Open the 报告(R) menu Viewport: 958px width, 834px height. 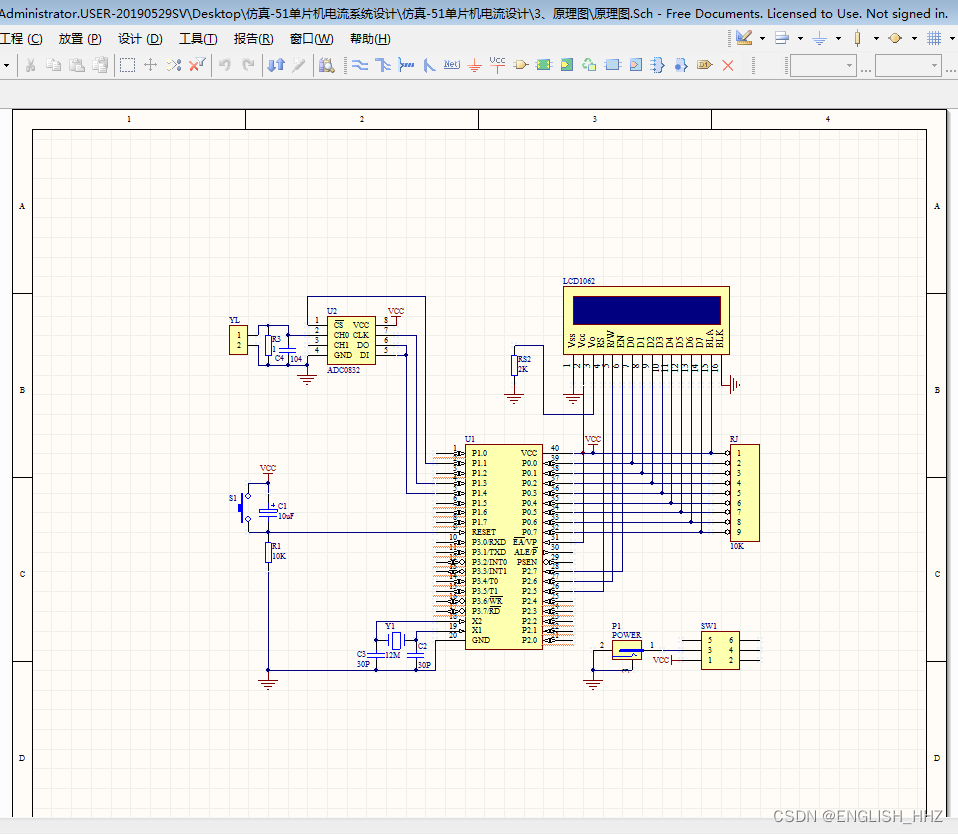[x=254, y=38]
